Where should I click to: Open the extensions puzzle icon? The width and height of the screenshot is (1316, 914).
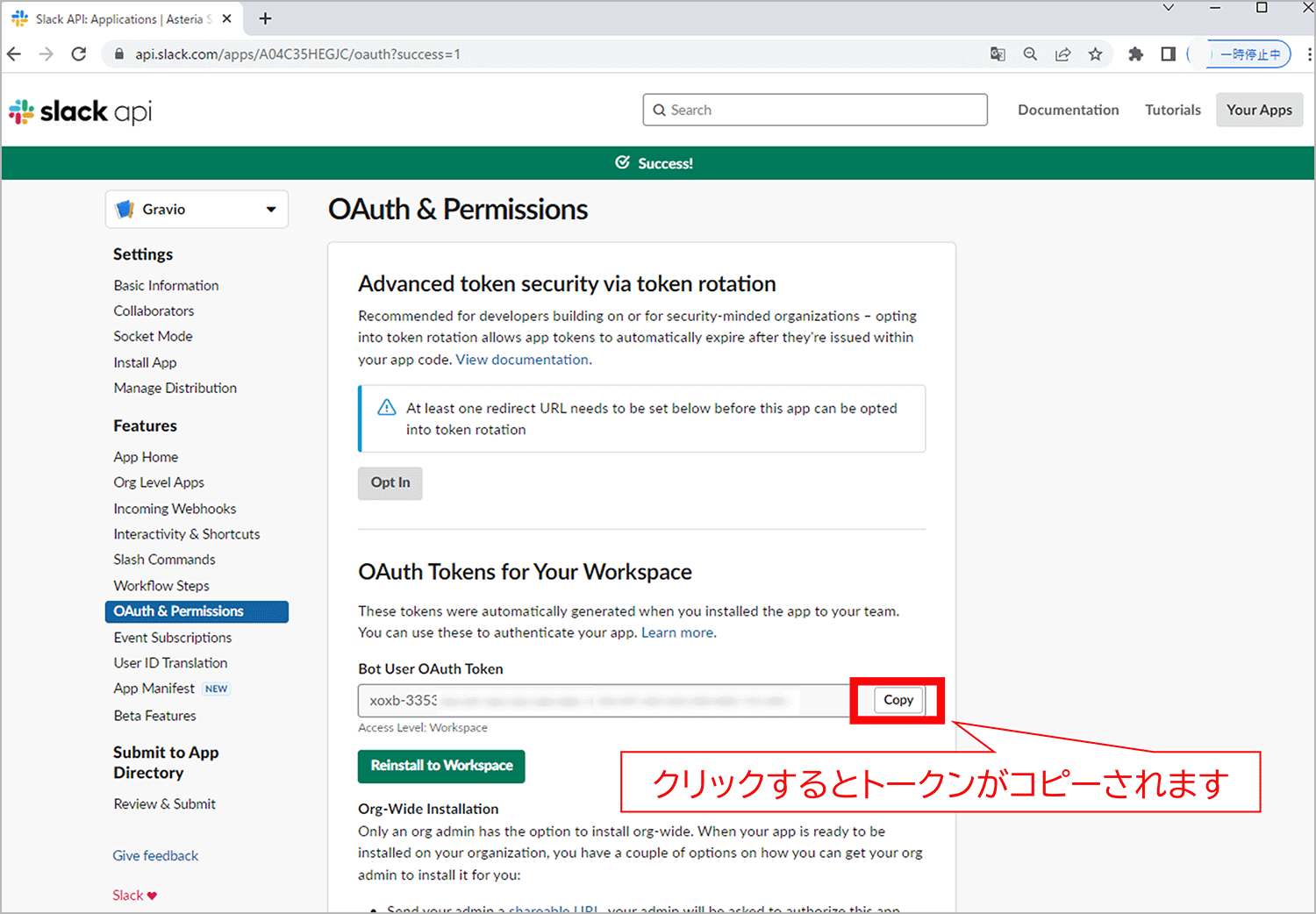click(x=1135, y=54)
